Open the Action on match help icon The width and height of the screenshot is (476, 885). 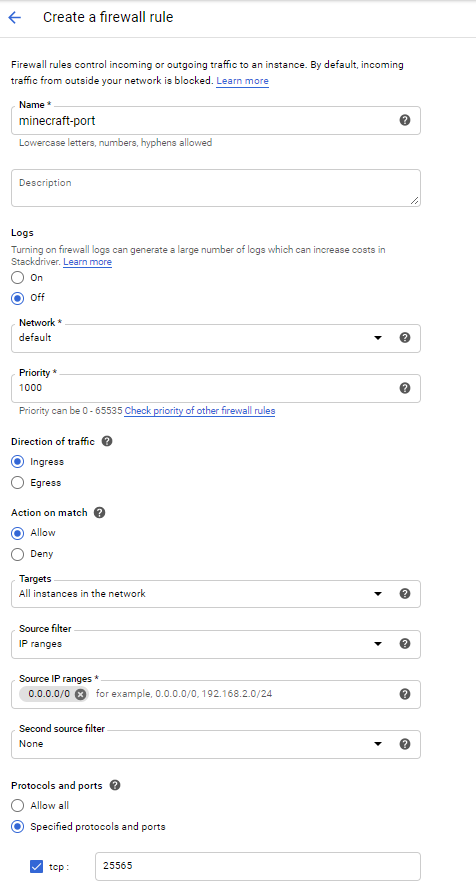pos(99,512)
